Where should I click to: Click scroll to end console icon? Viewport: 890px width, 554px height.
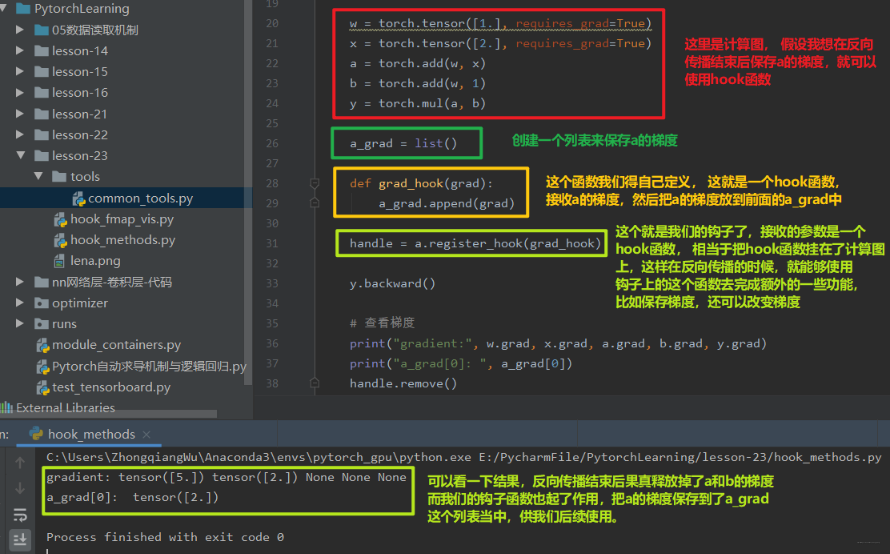[x=20, y=539]
